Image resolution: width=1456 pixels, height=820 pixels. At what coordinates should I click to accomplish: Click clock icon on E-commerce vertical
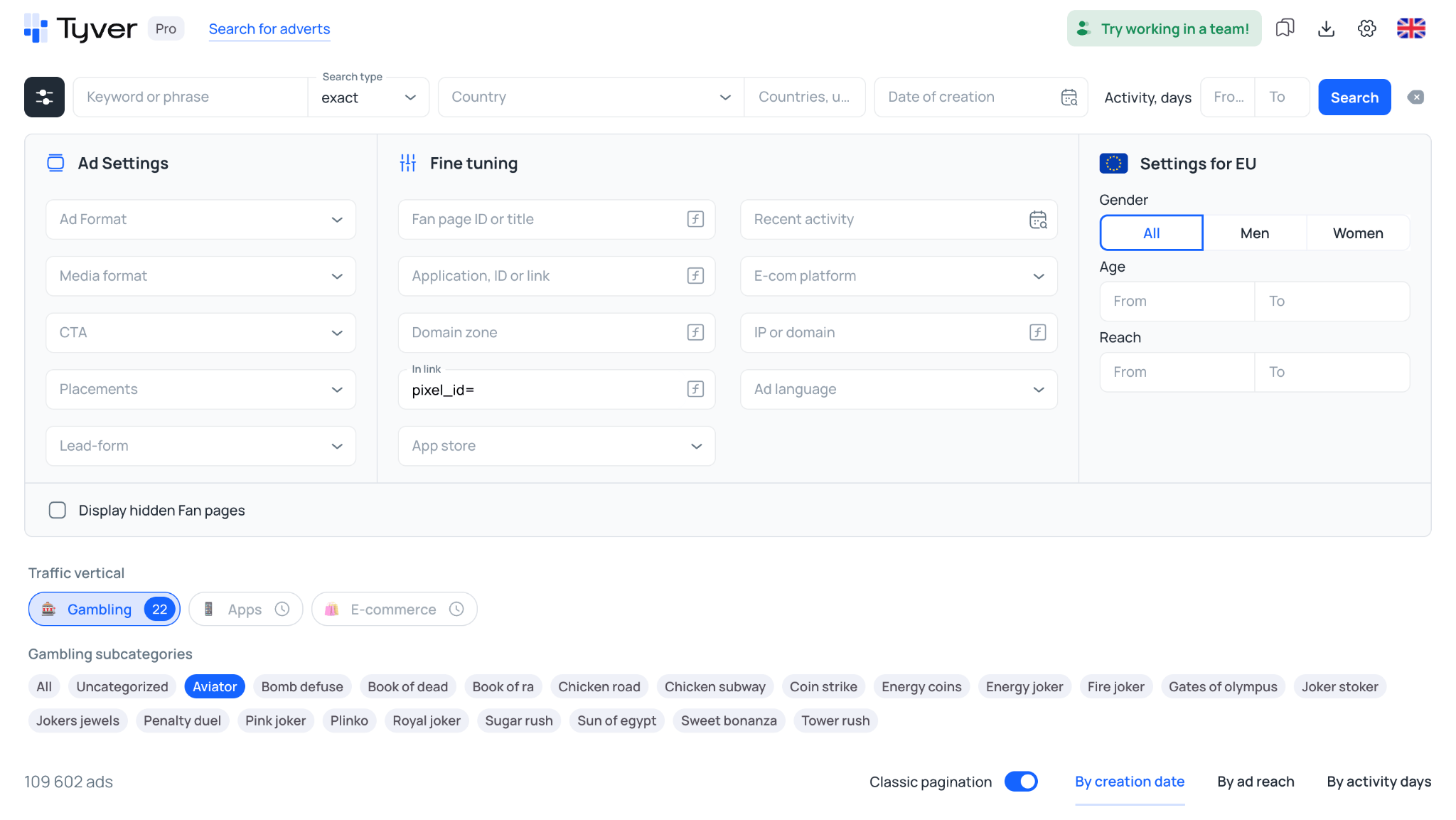coord(456,609)
